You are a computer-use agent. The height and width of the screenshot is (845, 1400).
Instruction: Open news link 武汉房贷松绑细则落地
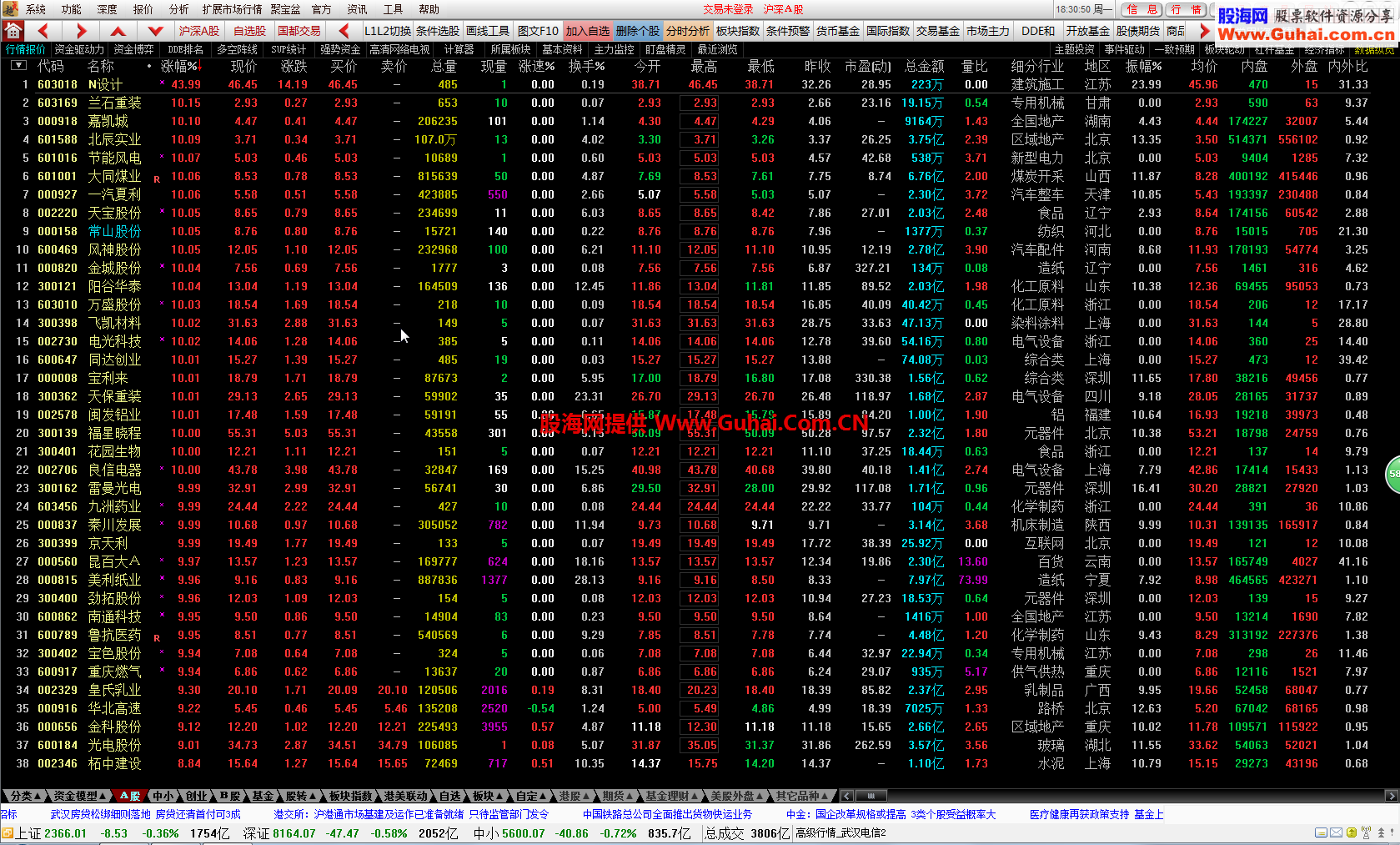click(x=100, y=814)
